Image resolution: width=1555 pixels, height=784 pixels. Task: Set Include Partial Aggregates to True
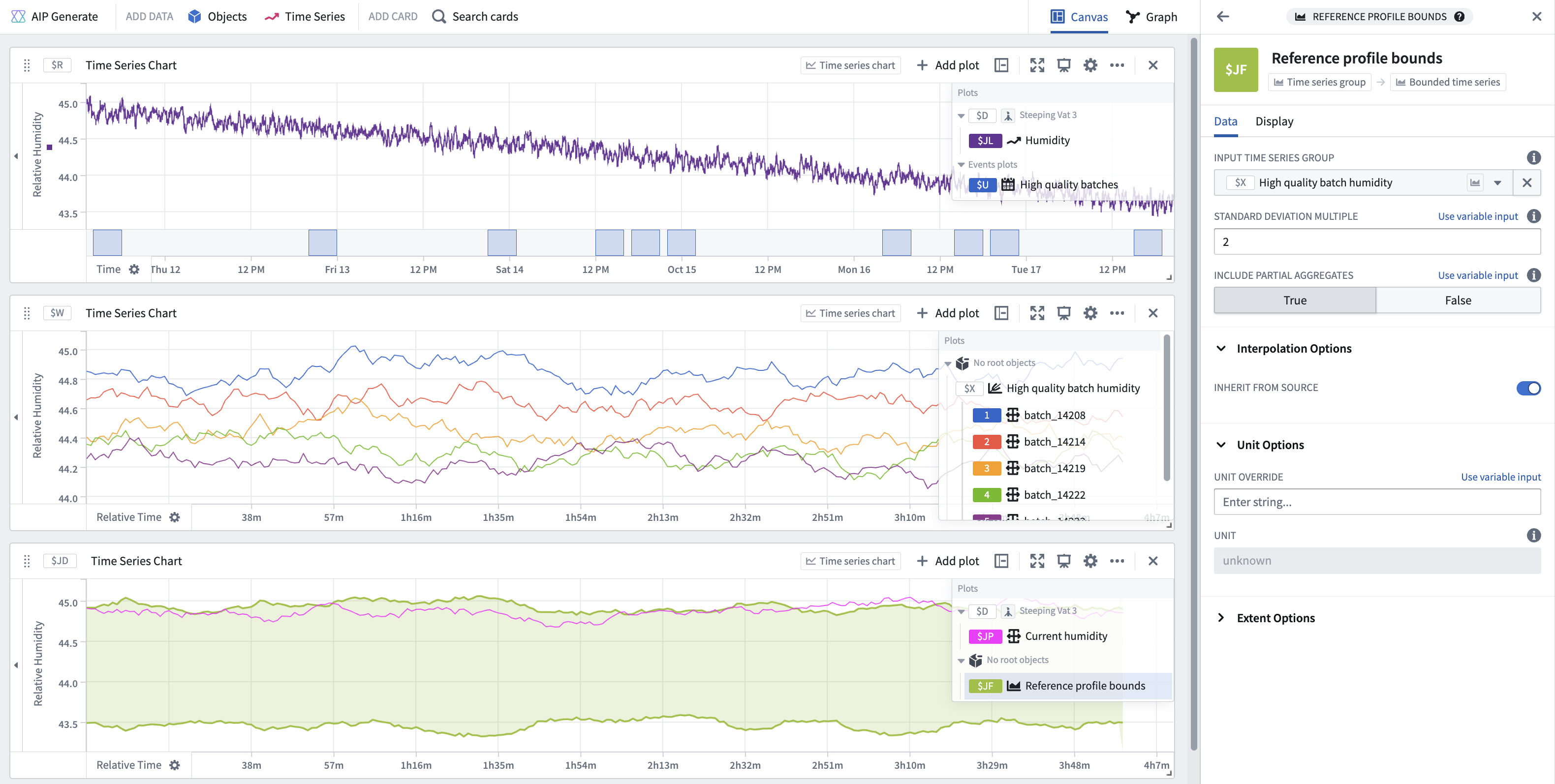1295,301
